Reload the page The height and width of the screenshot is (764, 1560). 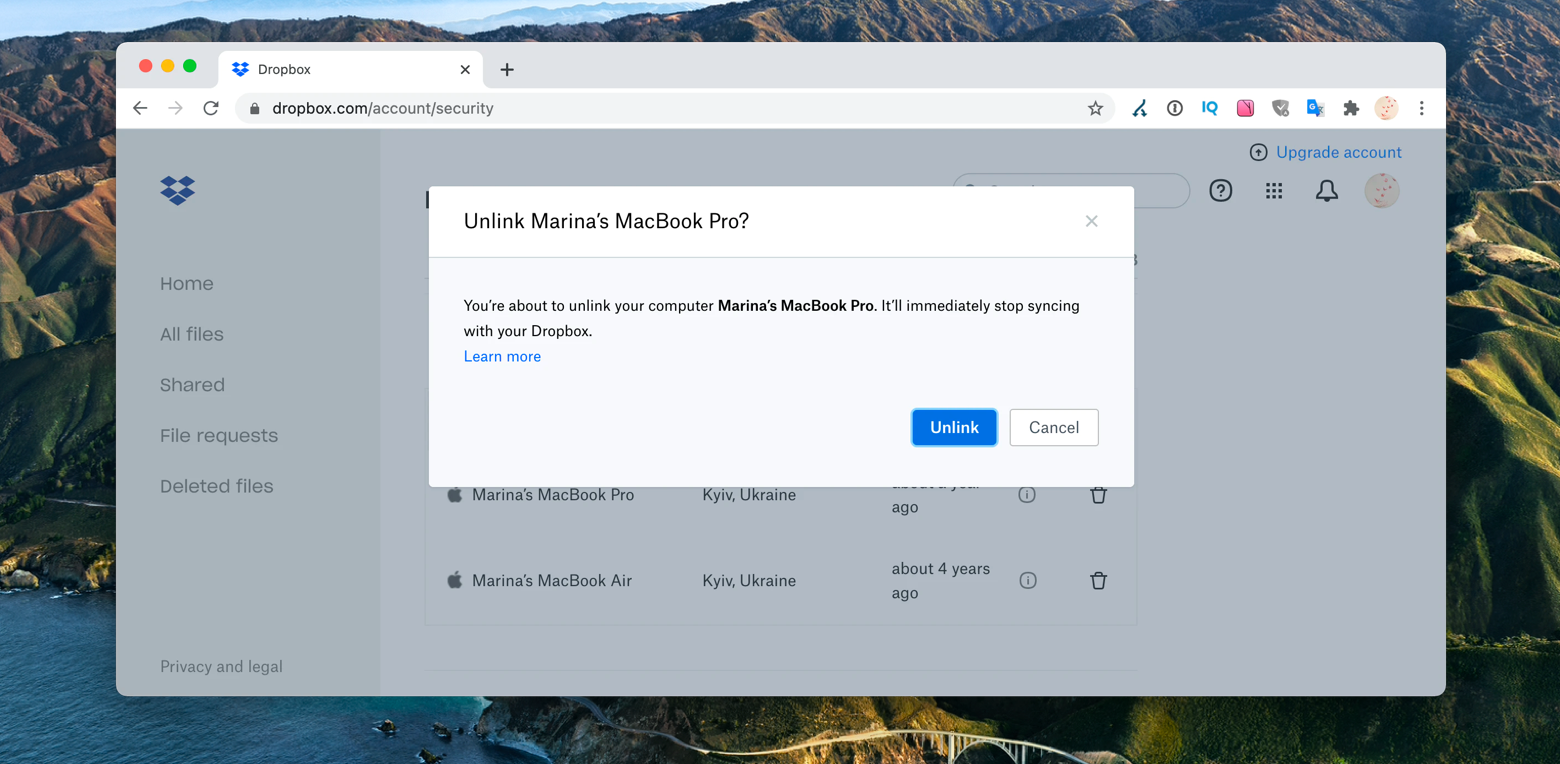[x=211, y=108]
